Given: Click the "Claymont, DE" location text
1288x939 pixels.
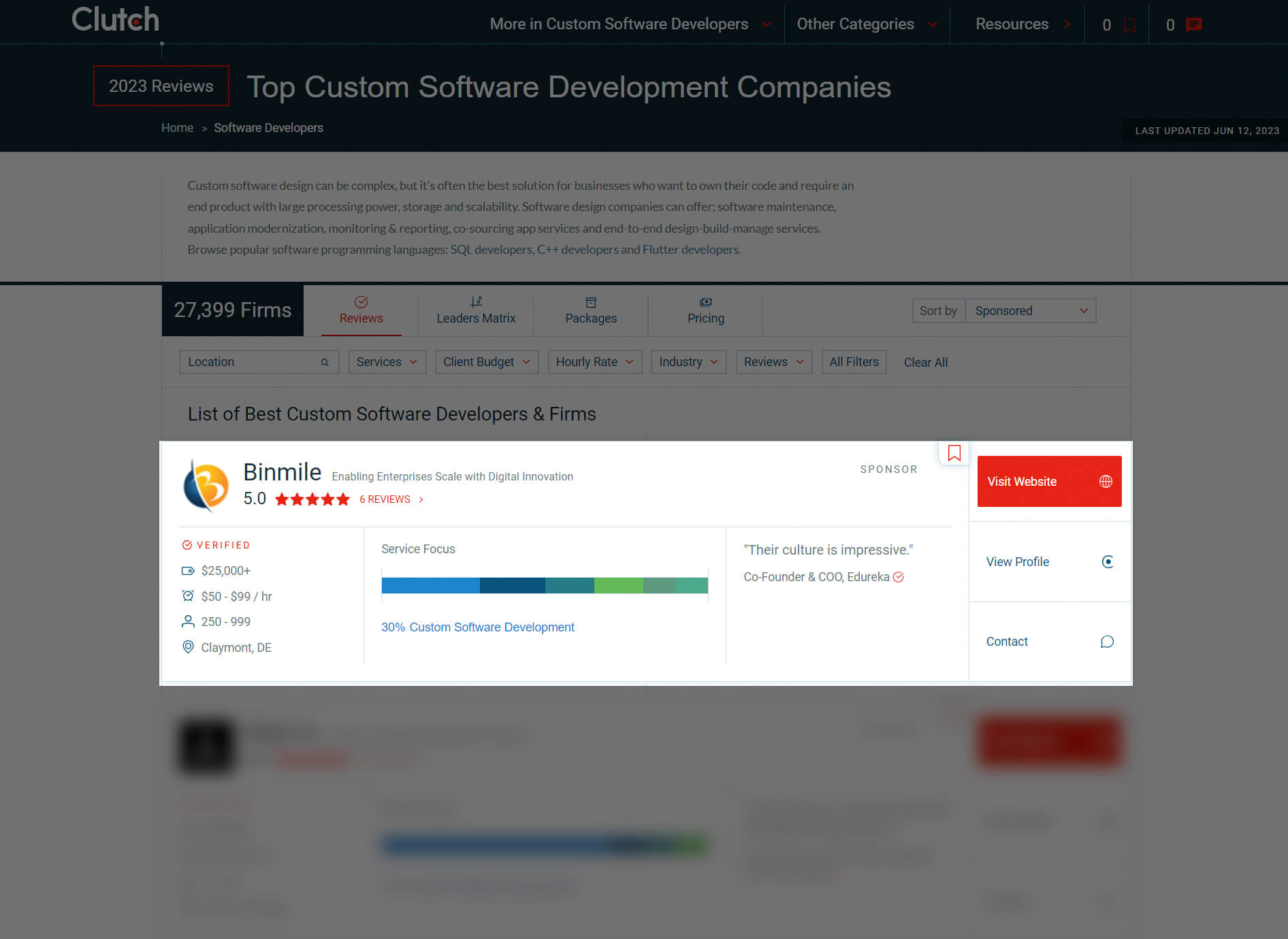Looking at the screenshot, I should 236,648.
